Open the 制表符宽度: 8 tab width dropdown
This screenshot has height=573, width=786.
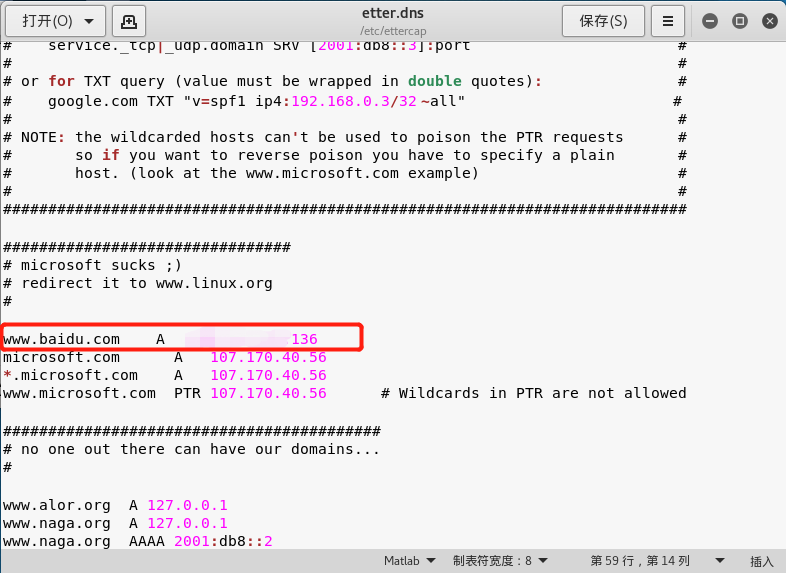pyautogui.click(x=500, y=560)
